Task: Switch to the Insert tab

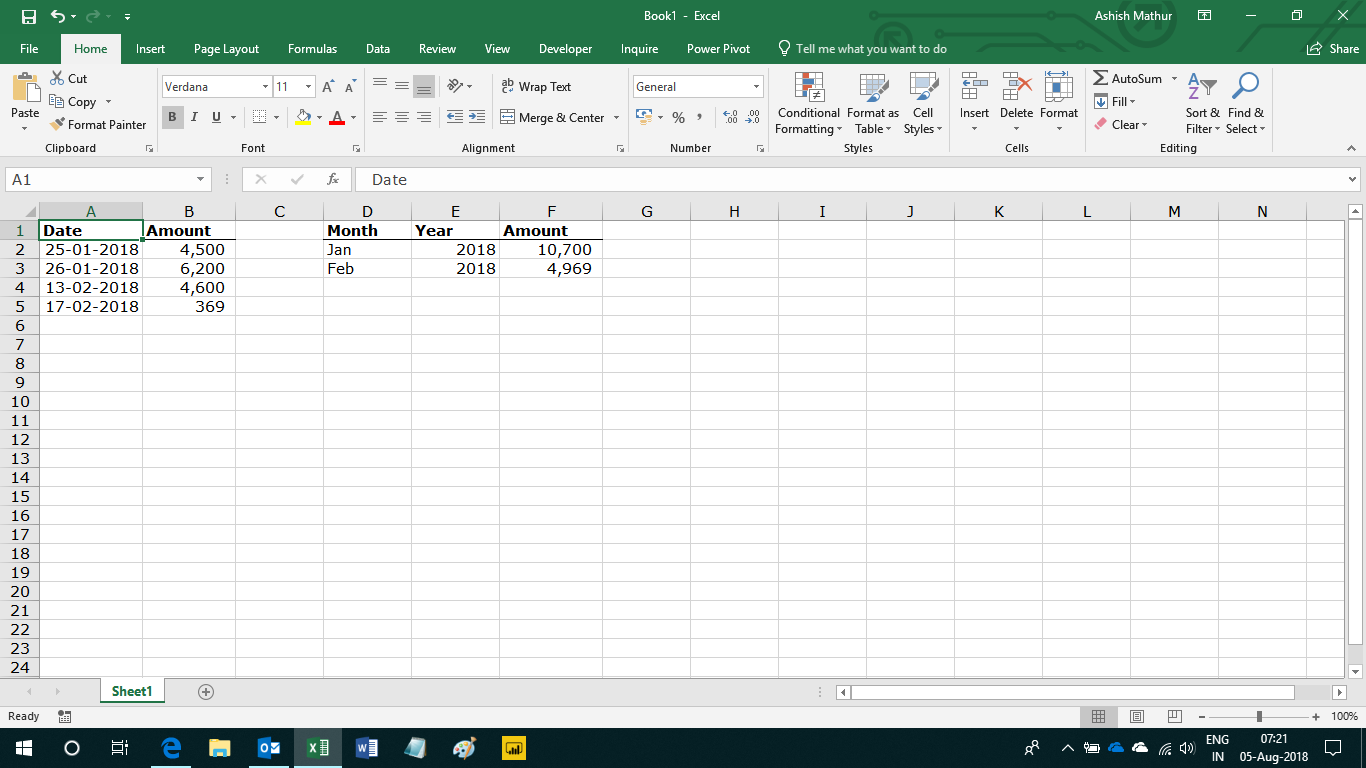Action: point(151,49)
